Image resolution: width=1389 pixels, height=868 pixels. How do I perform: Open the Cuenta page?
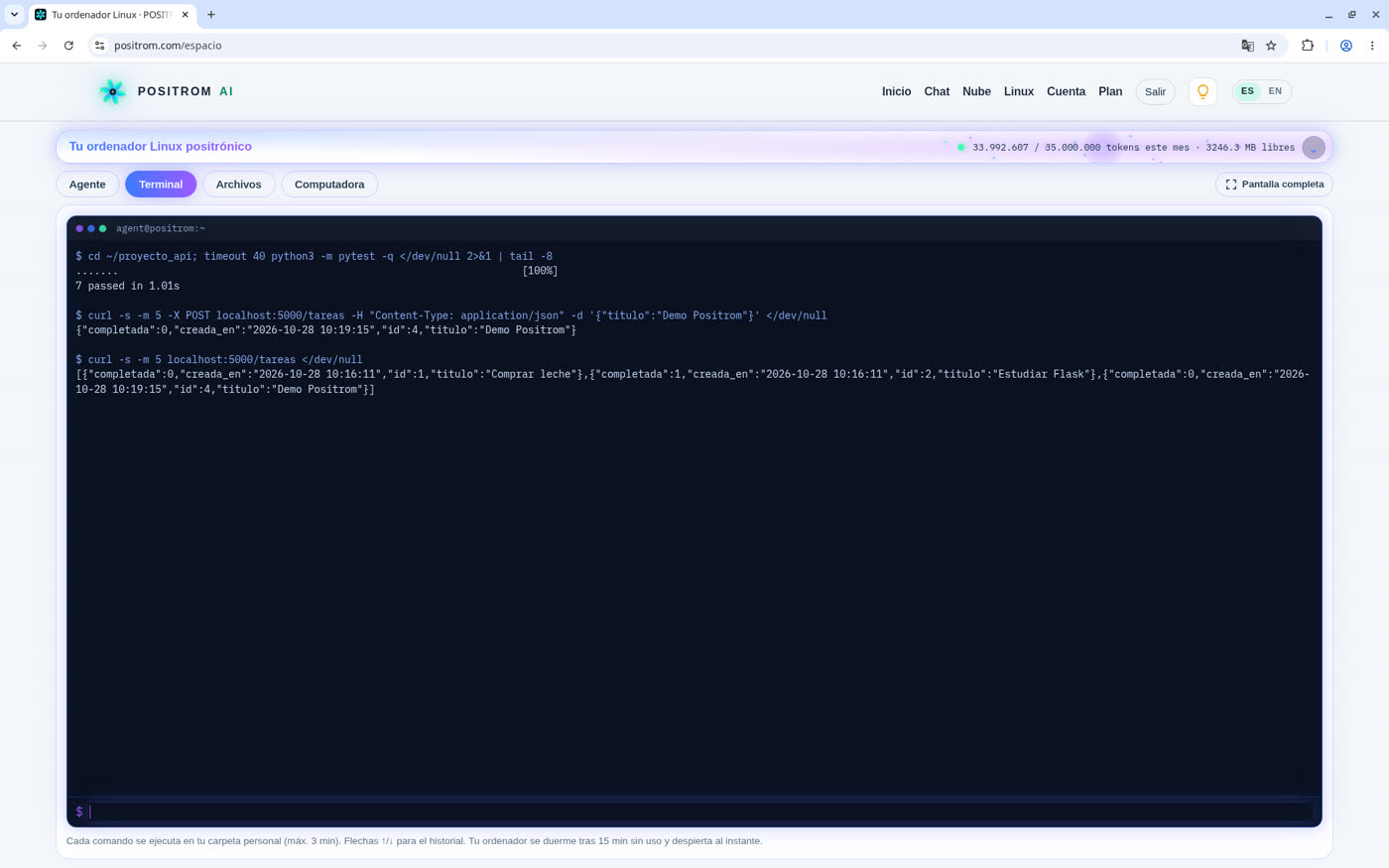click(x=1066, y=91)
